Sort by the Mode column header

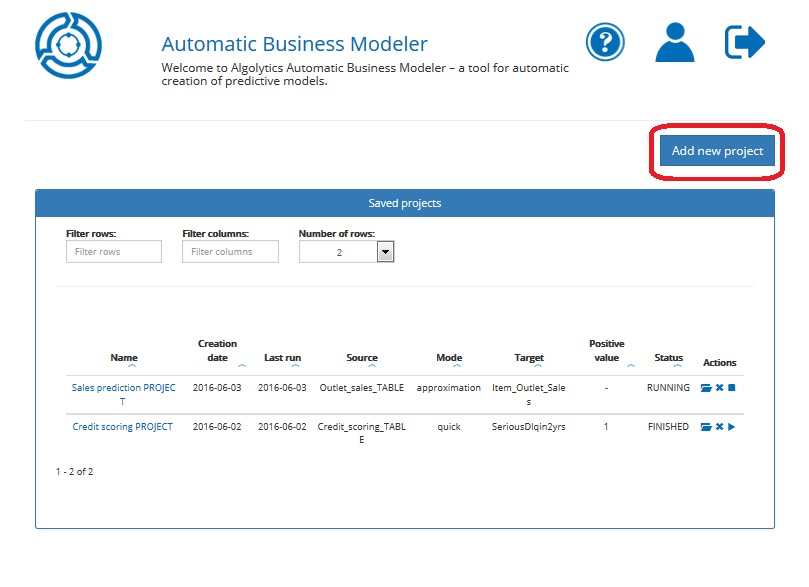[x=449, y=358]
